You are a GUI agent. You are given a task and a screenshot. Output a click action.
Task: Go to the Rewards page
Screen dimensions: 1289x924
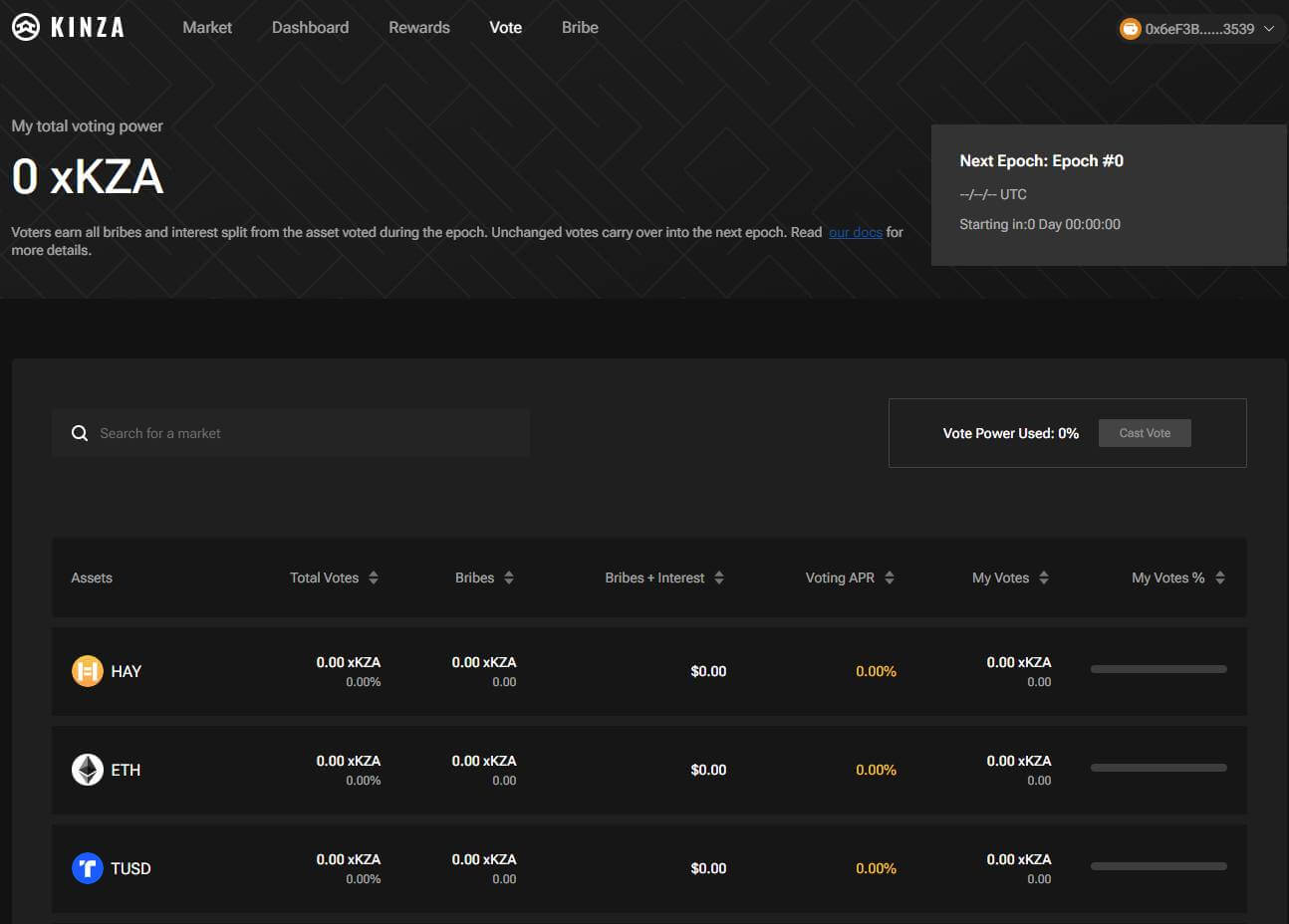point(419,28)
